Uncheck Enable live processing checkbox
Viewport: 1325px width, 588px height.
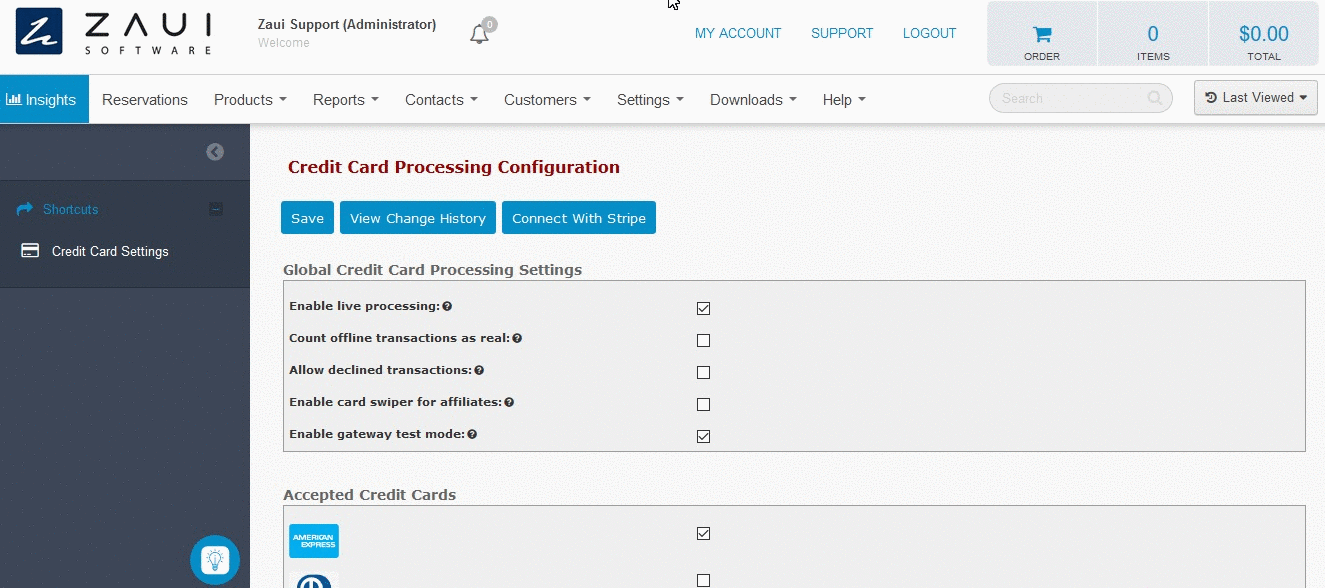click(703, 308)
